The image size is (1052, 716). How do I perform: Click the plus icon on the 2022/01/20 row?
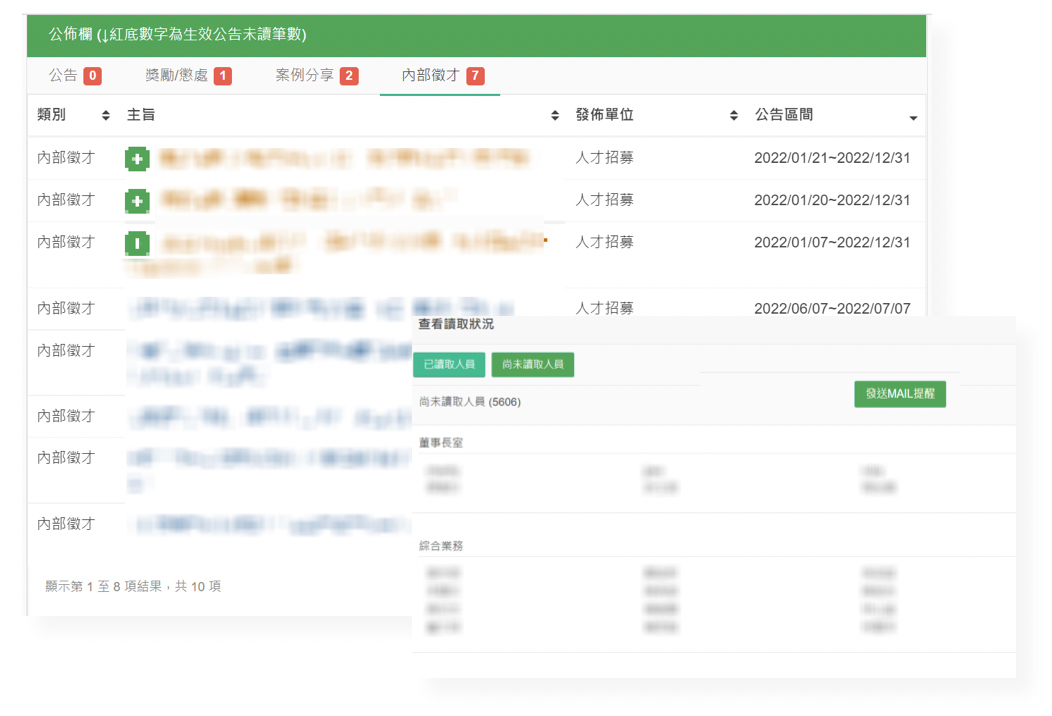(x=137, y=202)
